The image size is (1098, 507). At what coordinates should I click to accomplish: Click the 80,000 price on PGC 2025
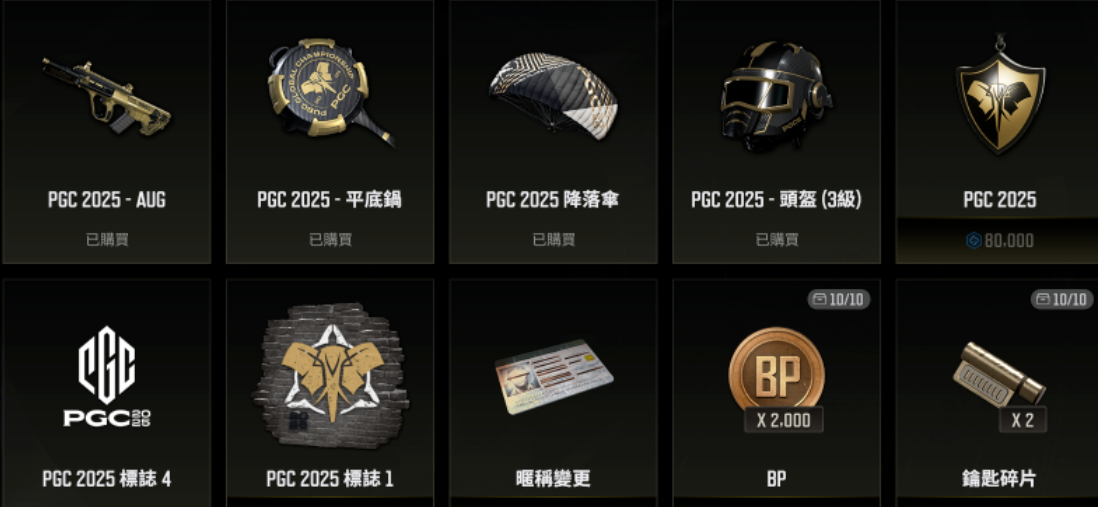pyautogui.click(x=1000, y=241)
